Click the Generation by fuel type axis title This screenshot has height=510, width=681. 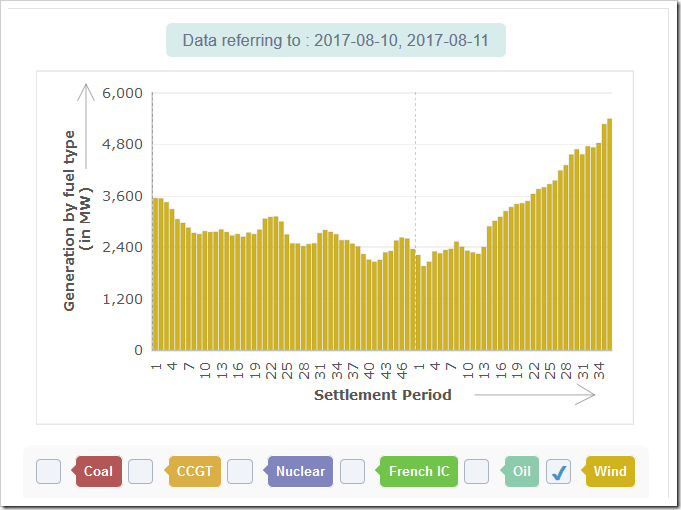[x=77, y=220]
